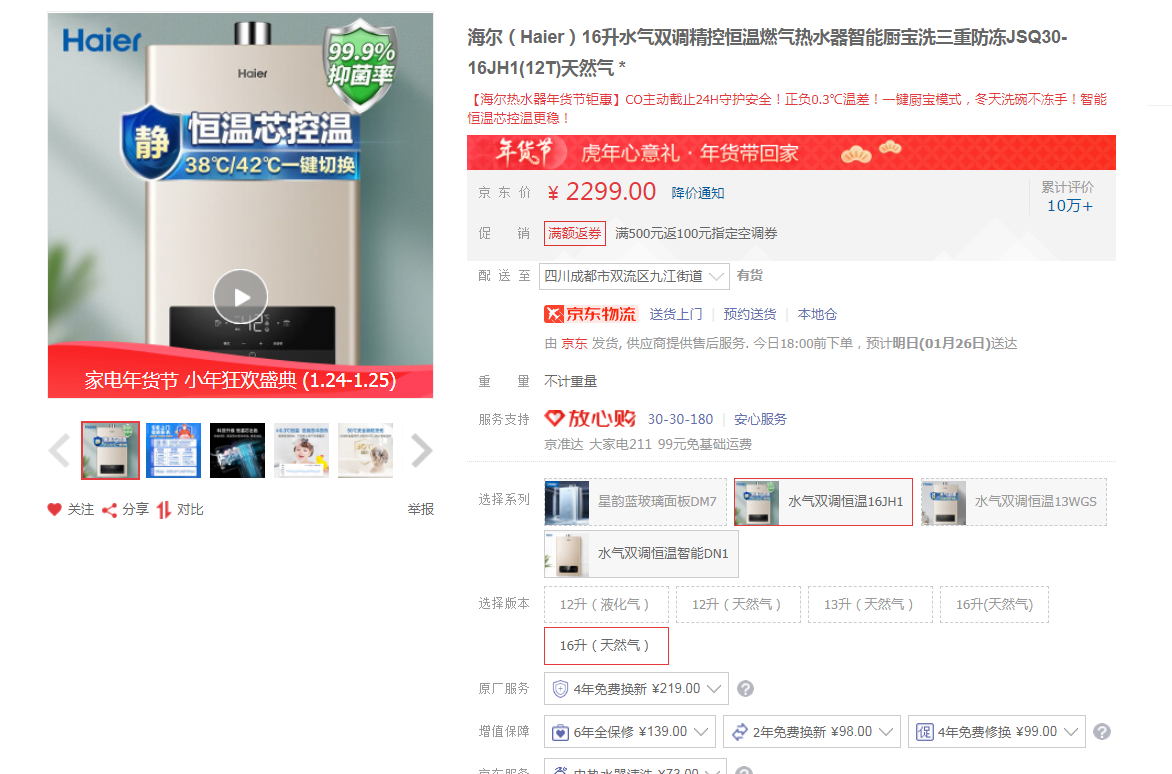The image size is (1172, 774).
Task: Show next product thumbnails
Action: pos(422,451)
